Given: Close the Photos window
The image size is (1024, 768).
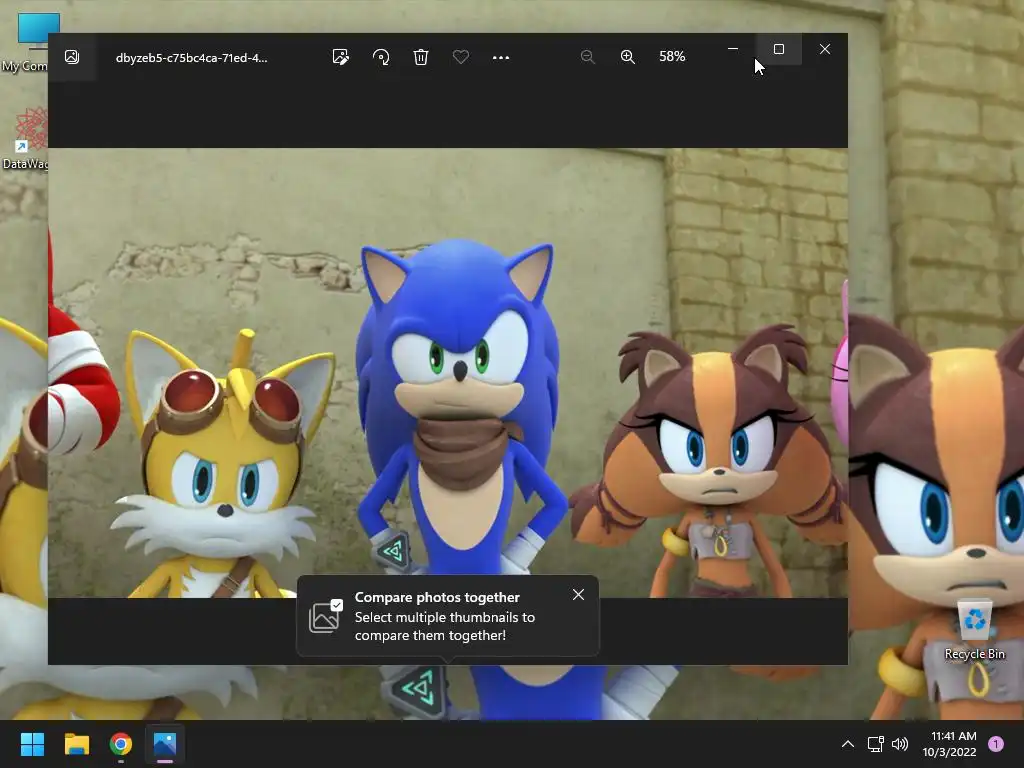Looking at the screenshot, I should pyautogui.click(x=825, y=49).
